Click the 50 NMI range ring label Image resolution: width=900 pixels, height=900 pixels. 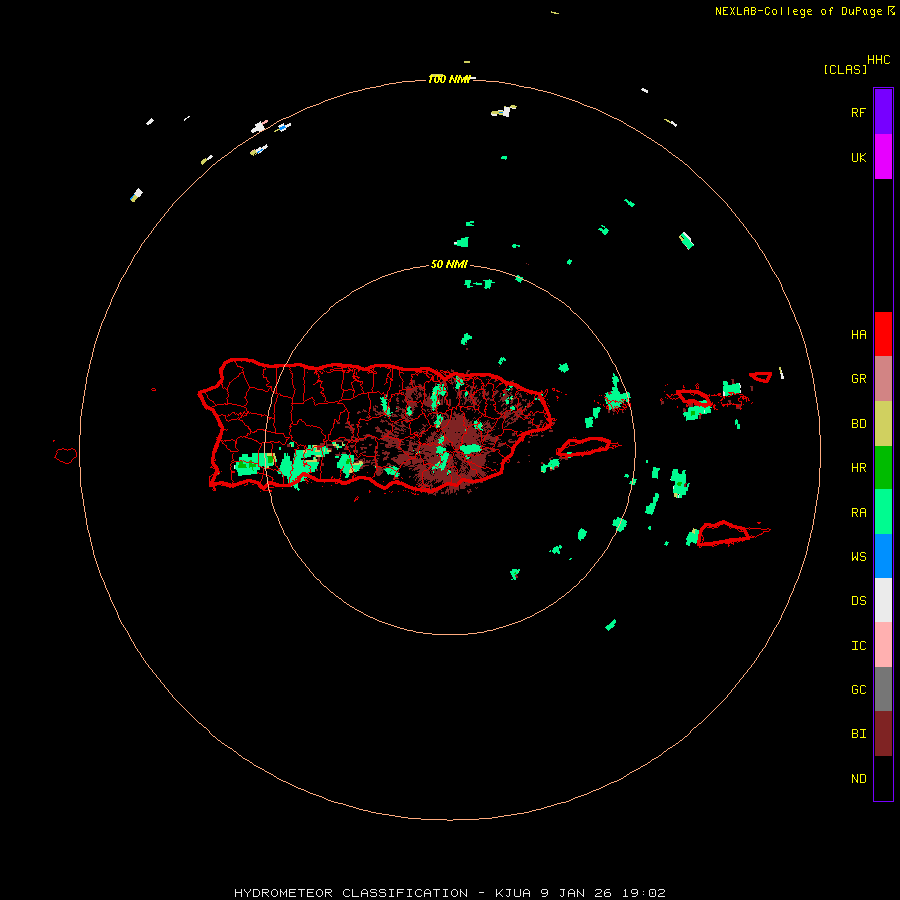(x=449, y=264)
